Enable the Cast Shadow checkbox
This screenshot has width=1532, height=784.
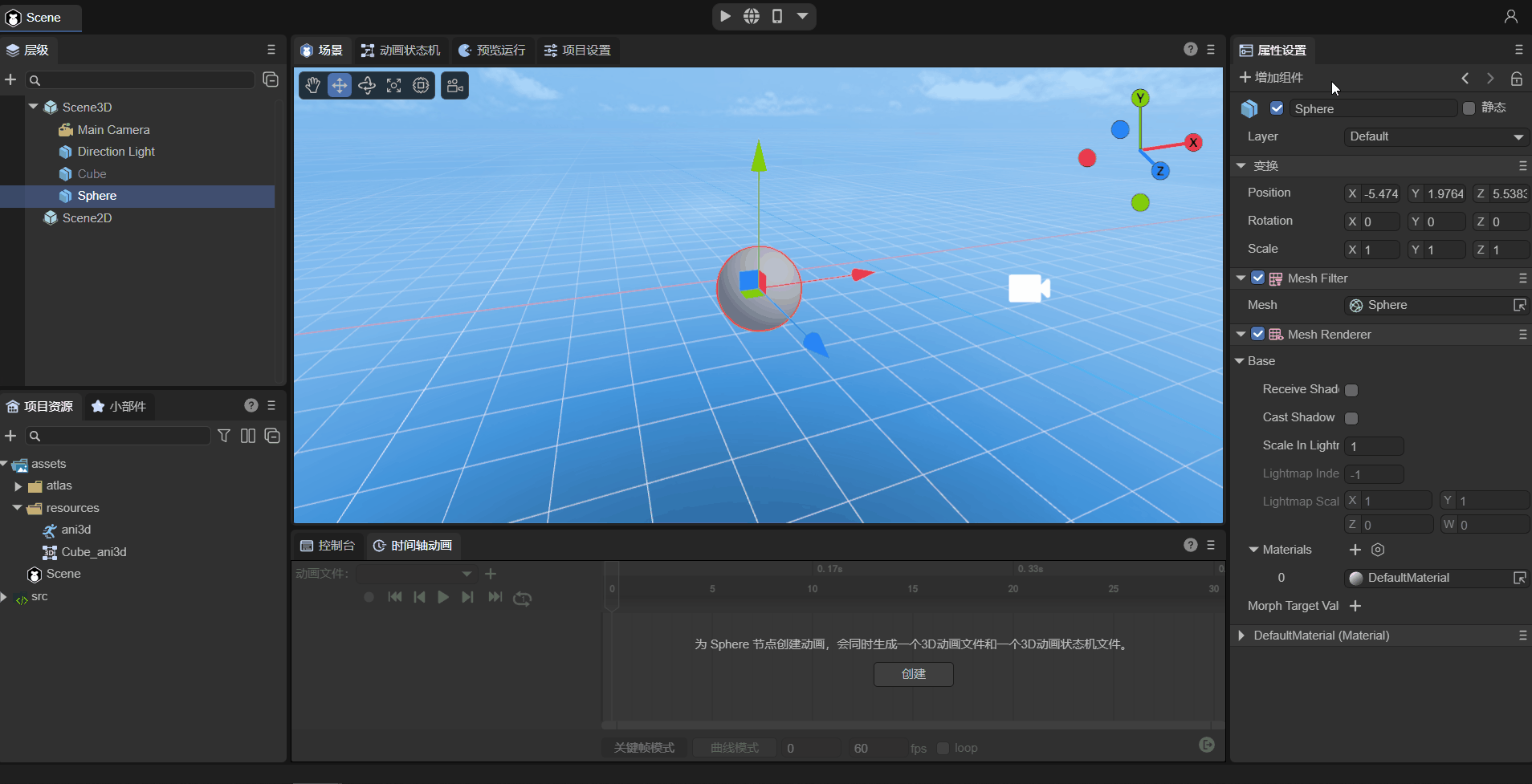[1351, 418]
